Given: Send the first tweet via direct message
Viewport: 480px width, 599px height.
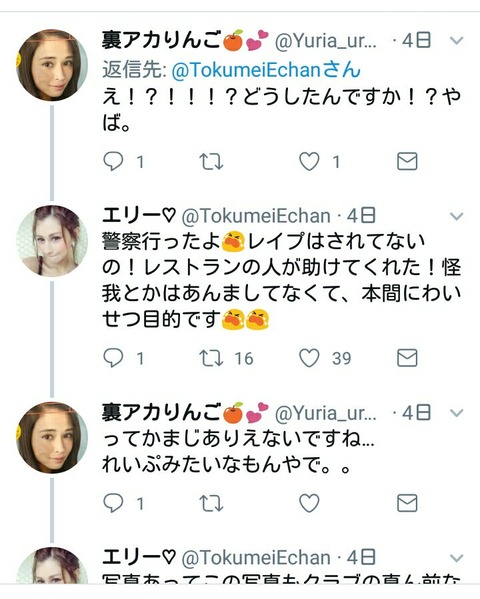Looking at the screenshot, I should coord(407,162).
